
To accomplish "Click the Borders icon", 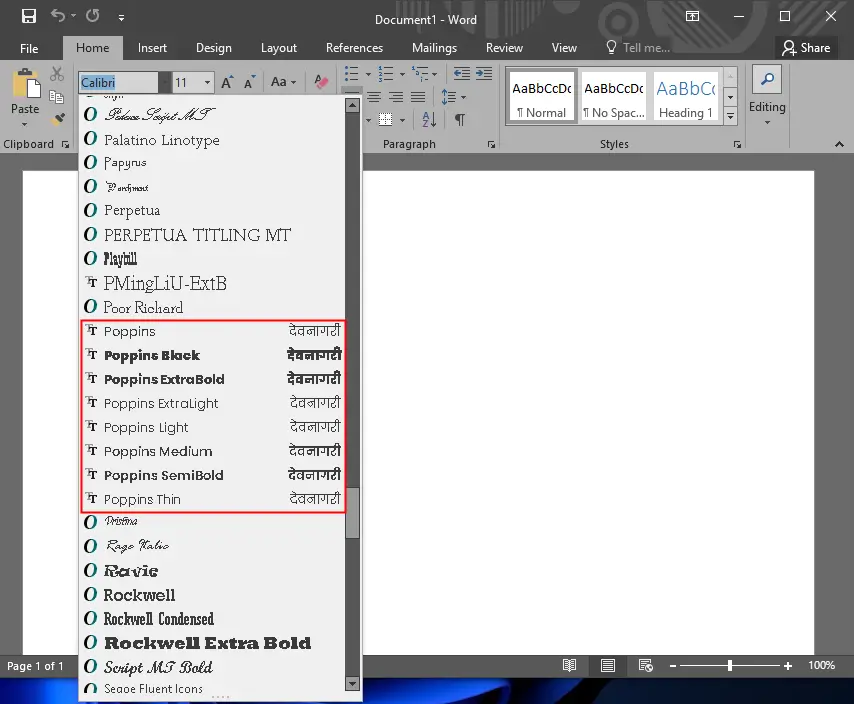I will (x=385, y=119).
